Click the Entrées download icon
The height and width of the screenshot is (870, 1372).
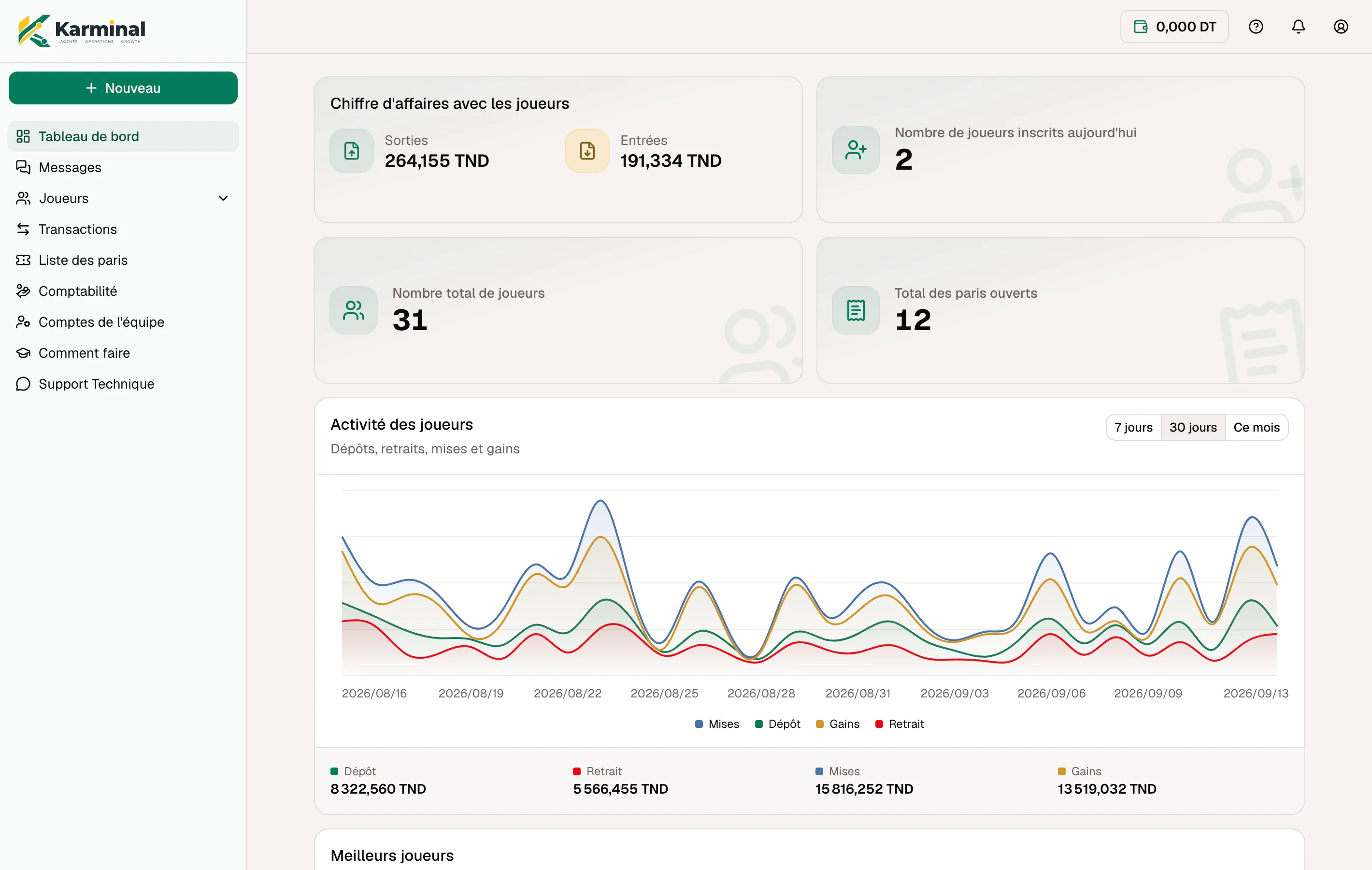click(587, 150)
